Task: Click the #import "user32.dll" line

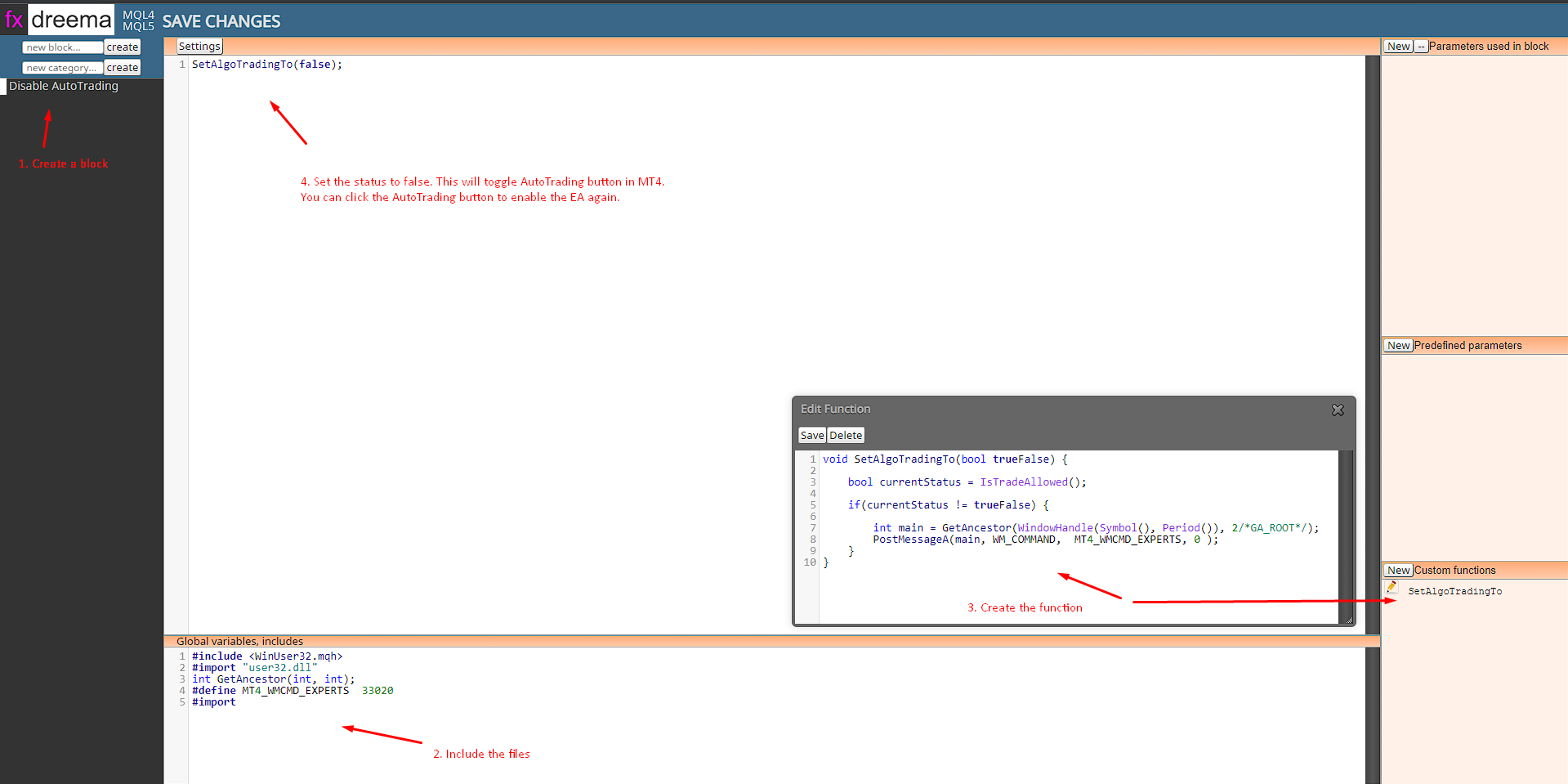Action: 255,668
